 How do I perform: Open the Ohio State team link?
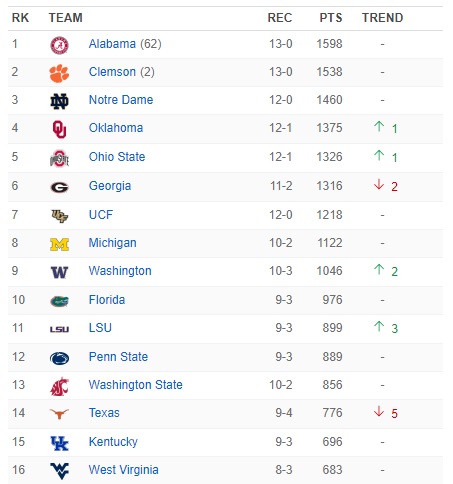click(117, 157)
